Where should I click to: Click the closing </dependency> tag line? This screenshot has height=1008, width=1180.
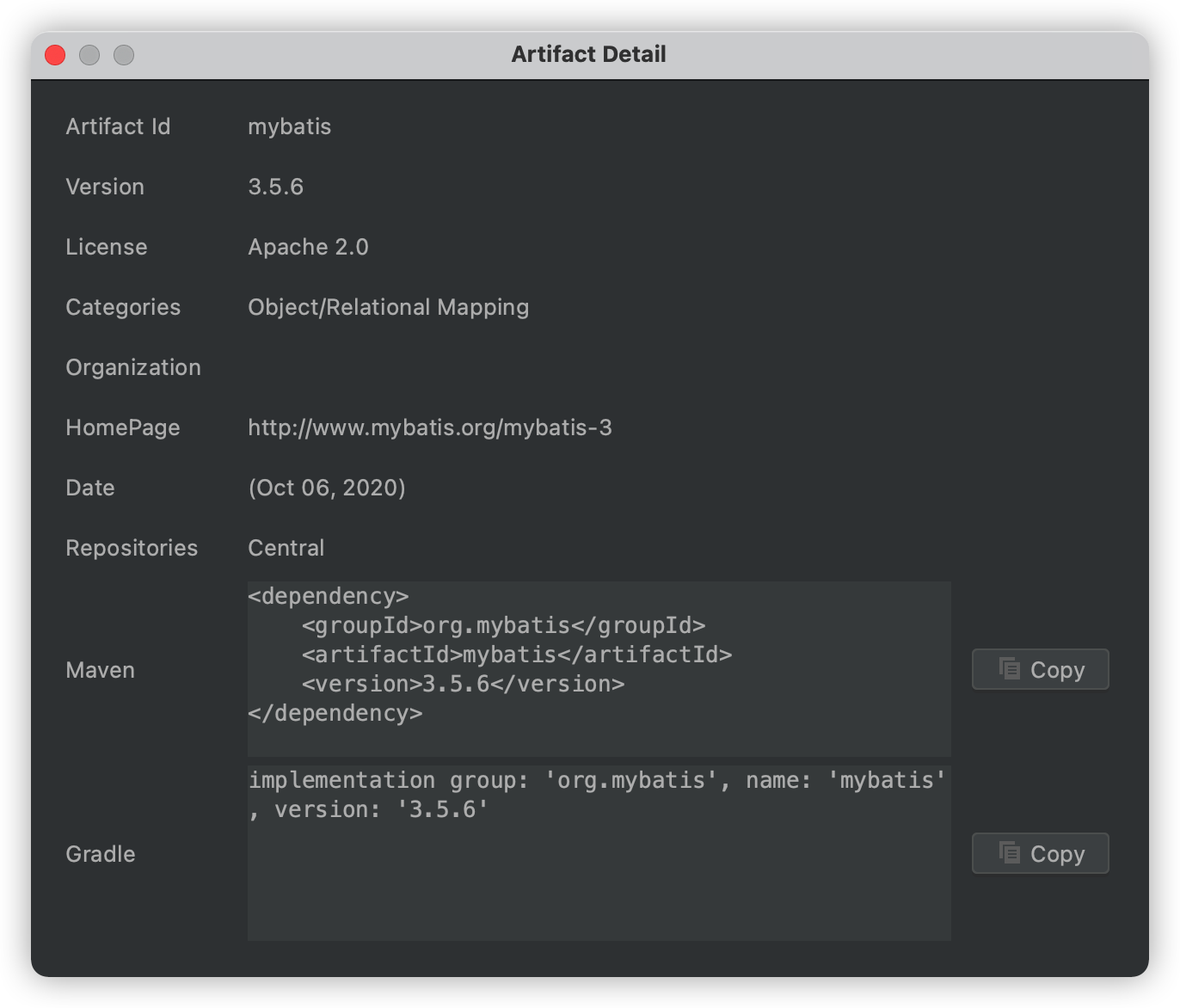335,713
